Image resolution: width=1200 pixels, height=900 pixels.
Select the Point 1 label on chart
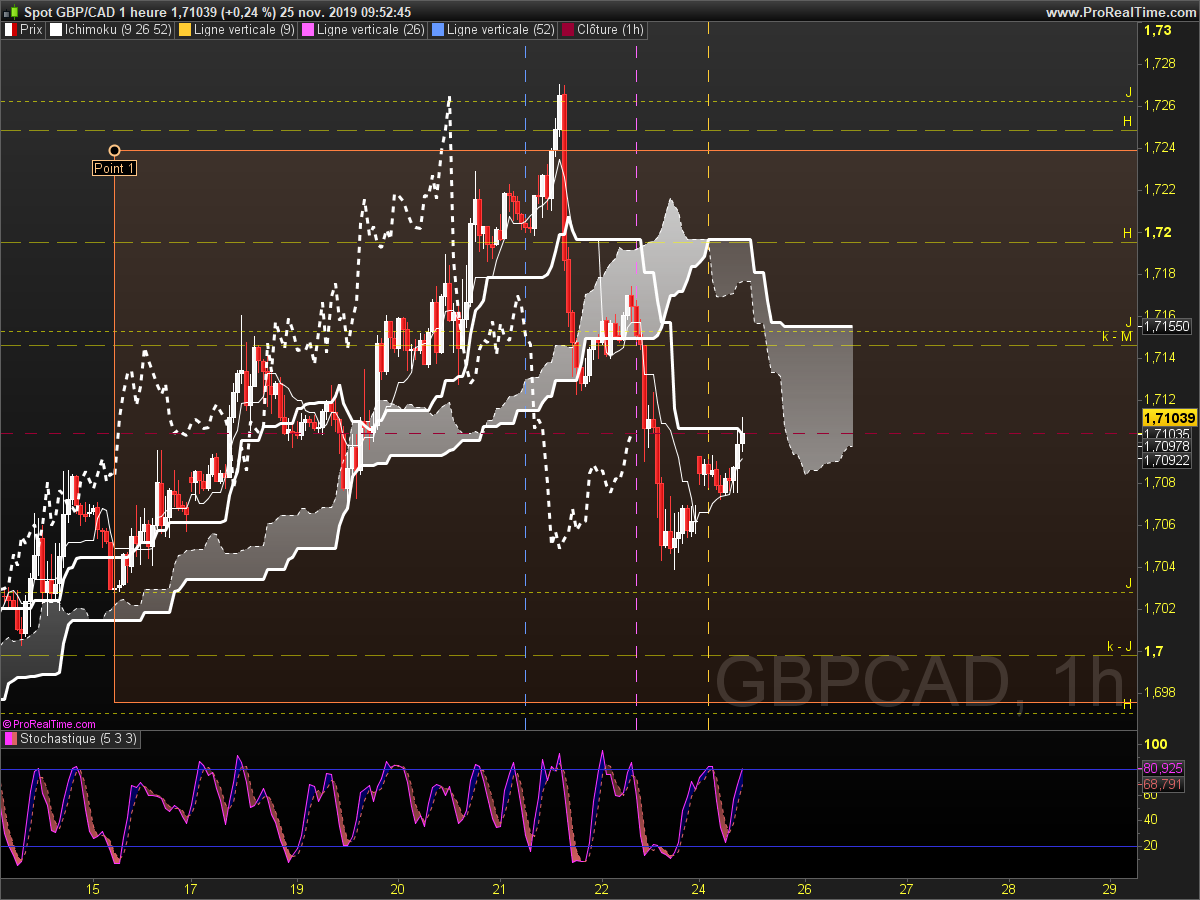pyautogui.click(x=114, y=168)
